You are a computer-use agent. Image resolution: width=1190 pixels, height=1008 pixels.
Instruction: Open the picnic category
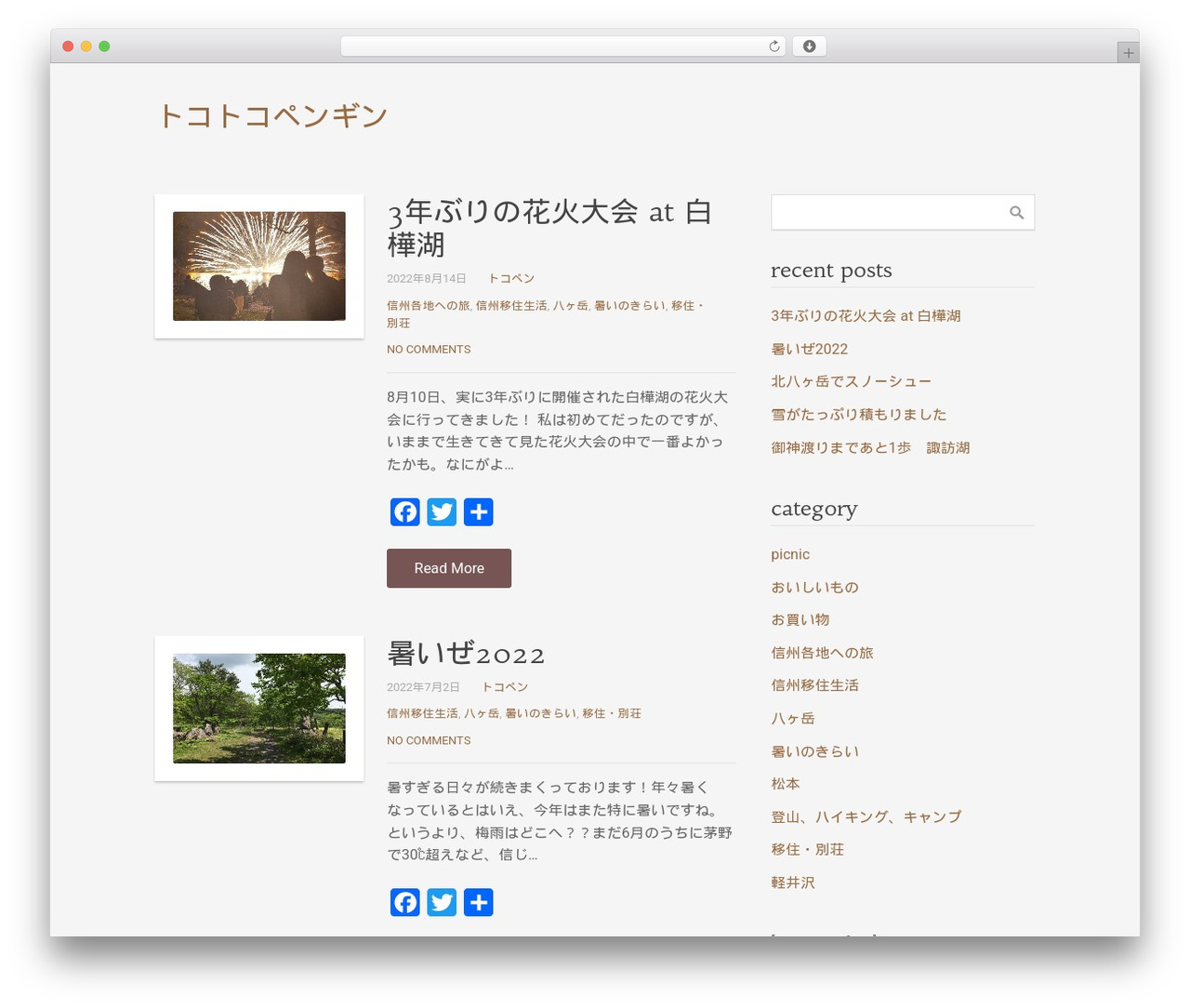[790, 554]
